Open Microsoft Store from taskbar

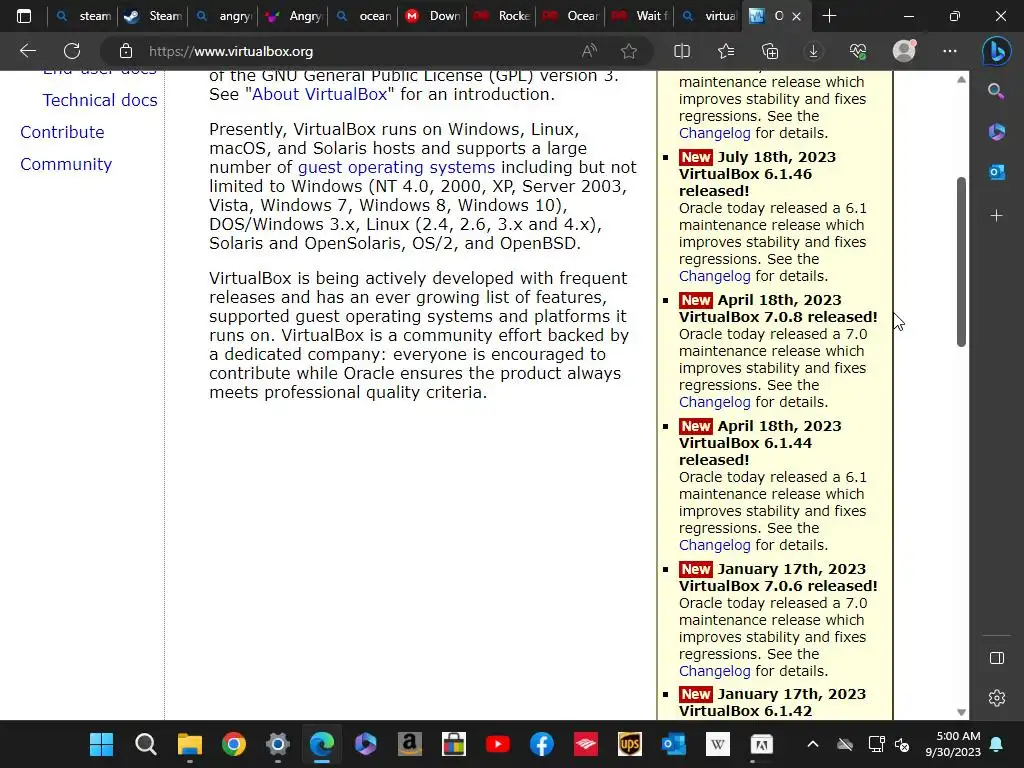[x=453, y=744]
